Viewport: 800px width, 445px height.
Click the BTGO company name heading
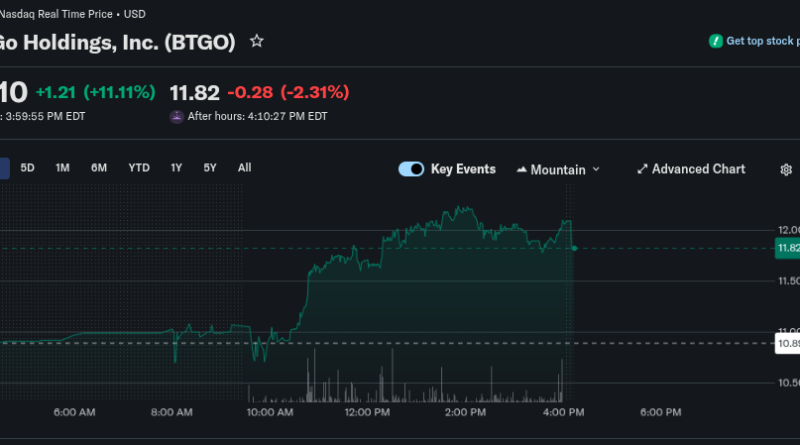pyautogui.click(x=118, y=41)
